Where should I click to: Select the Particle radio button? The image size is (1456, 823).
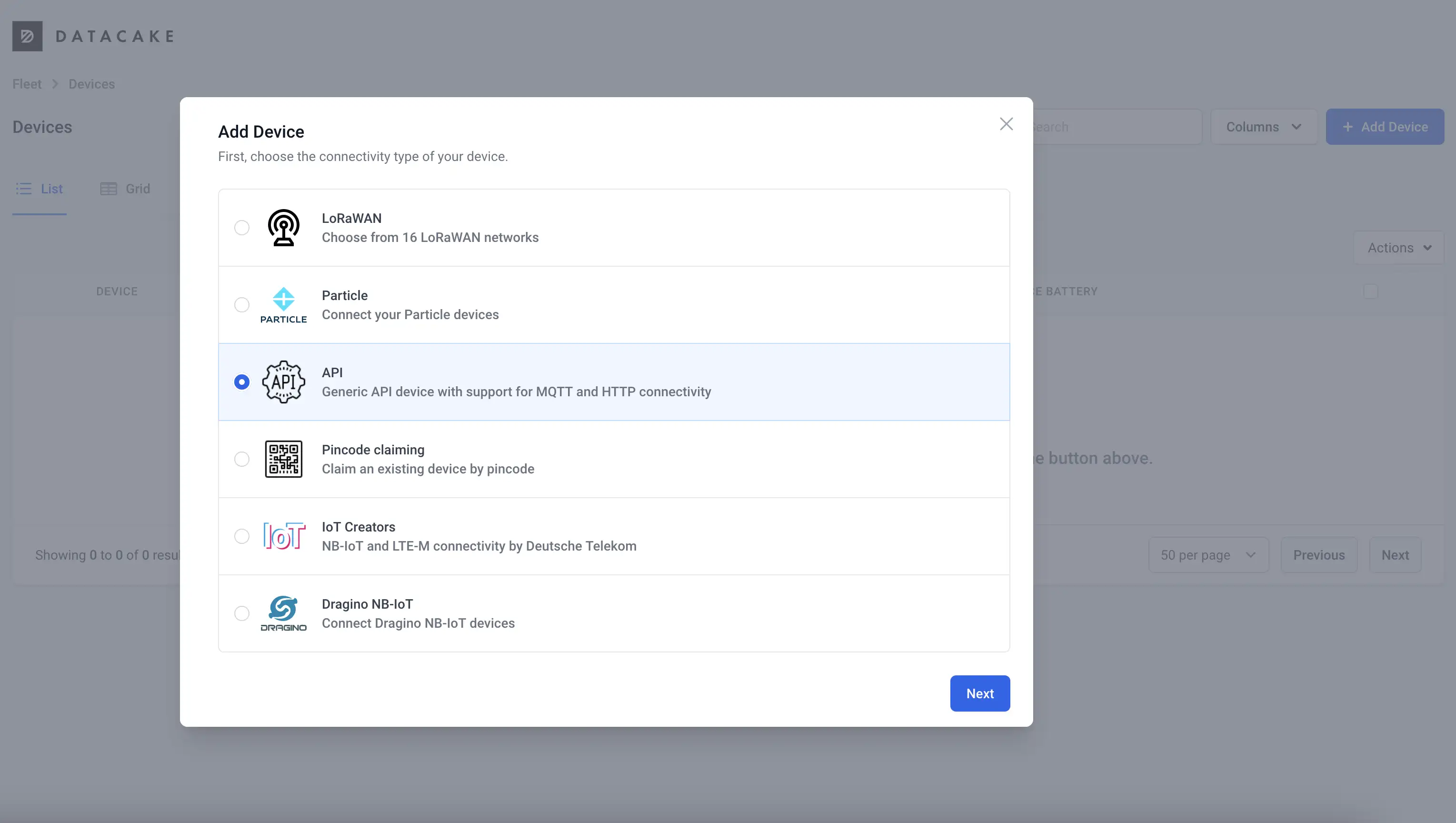pyautogui.click(x=242, y=305)
